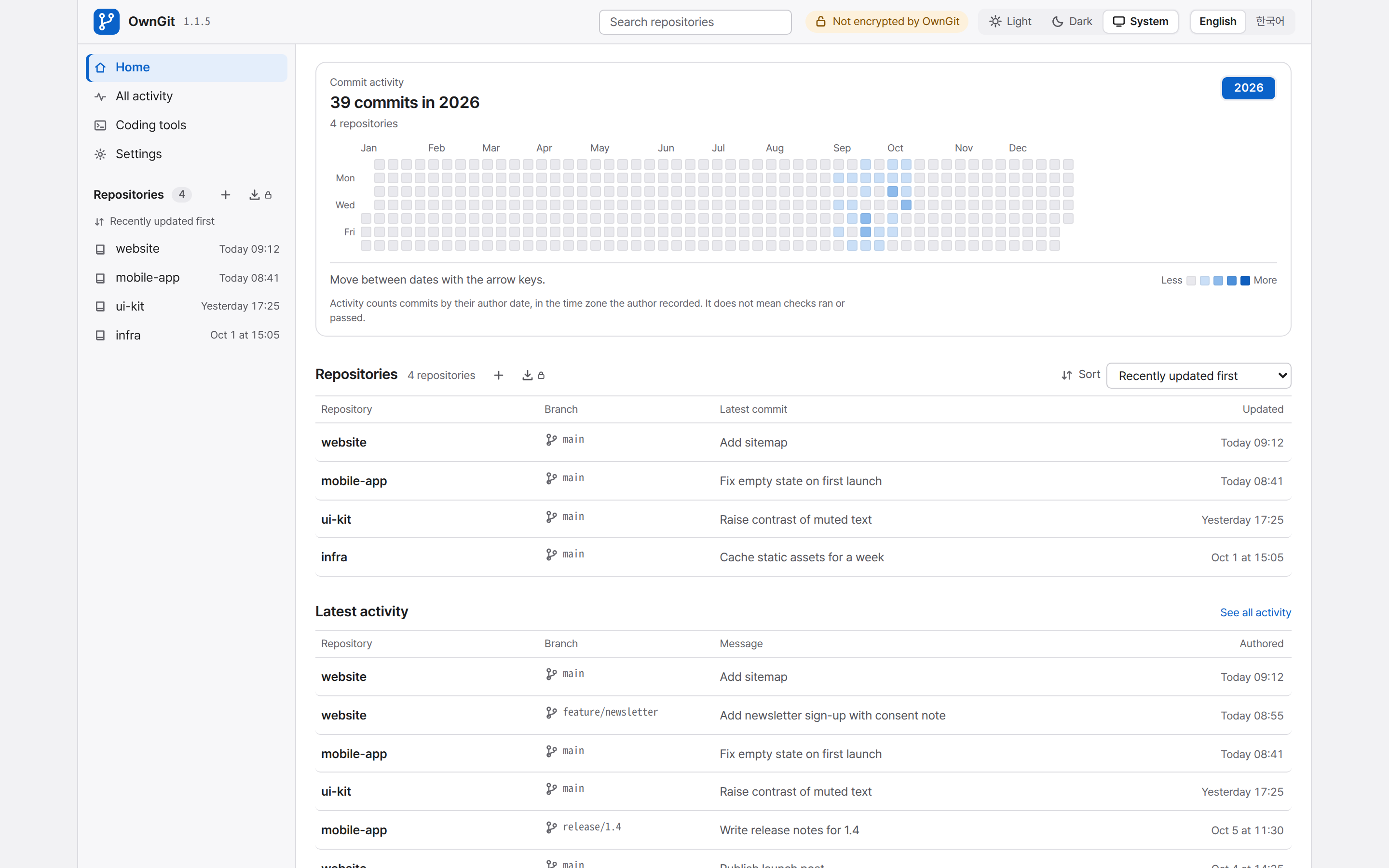Click the darkest More legend swatch

(1245, 281)
